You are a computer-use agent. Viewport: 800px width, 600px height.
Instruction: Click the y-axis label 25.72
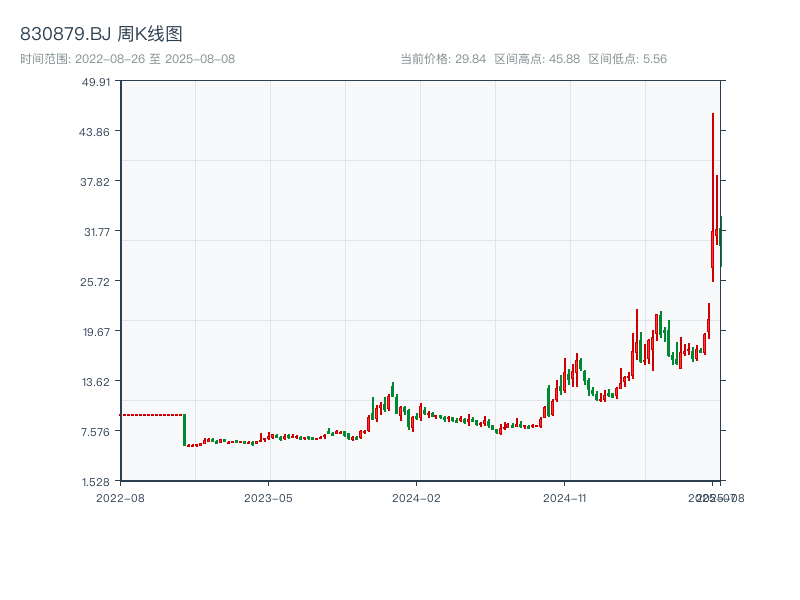[95, 282]
